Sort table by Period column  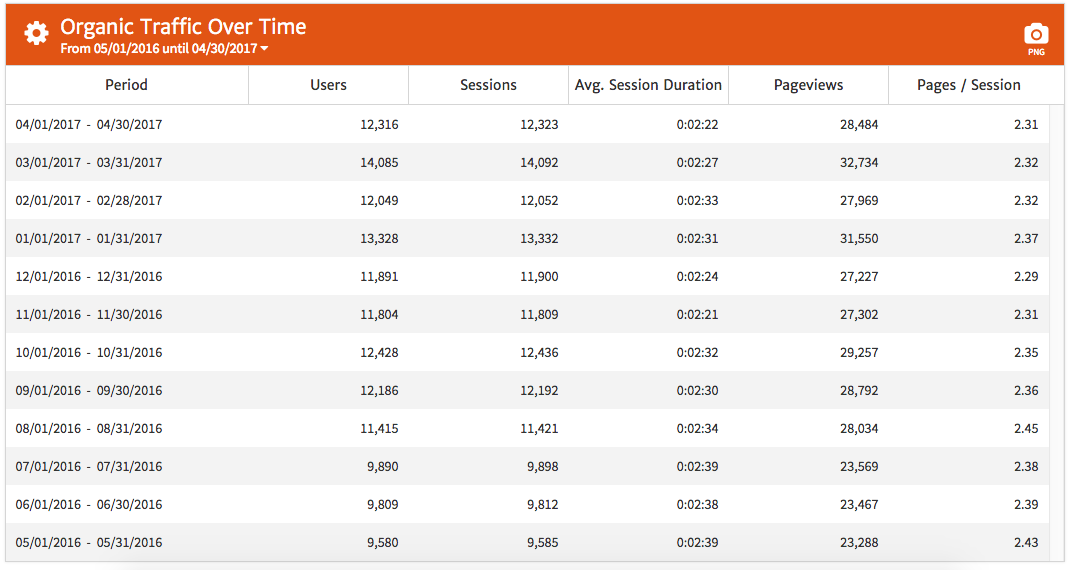[126, 85]
